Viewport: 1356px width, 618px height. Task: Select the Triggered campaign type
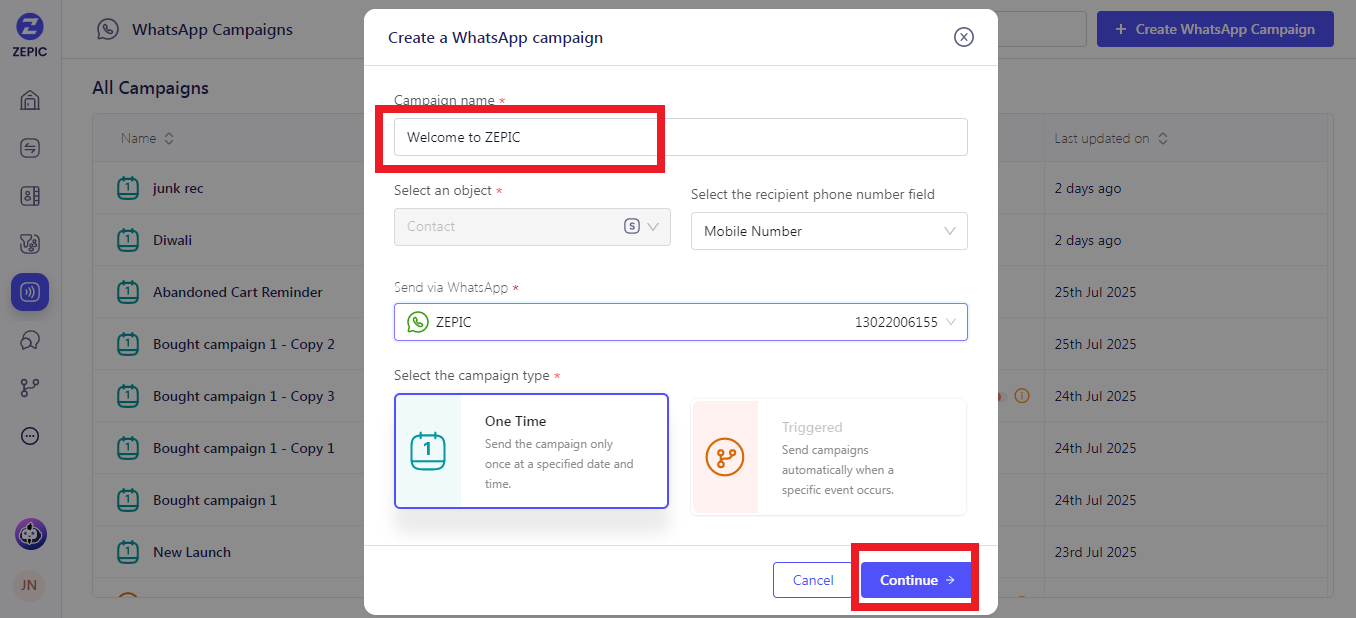click(x=828, y=457)
